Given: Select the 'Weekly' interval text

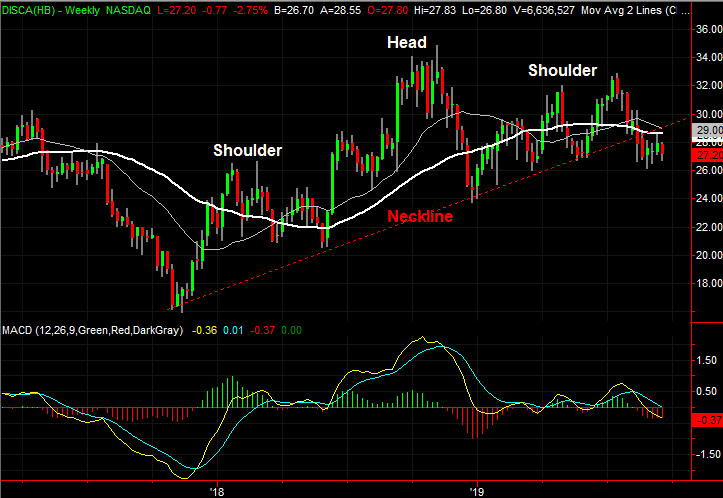Looking at the screenshot, I should (x=82, y=10).
